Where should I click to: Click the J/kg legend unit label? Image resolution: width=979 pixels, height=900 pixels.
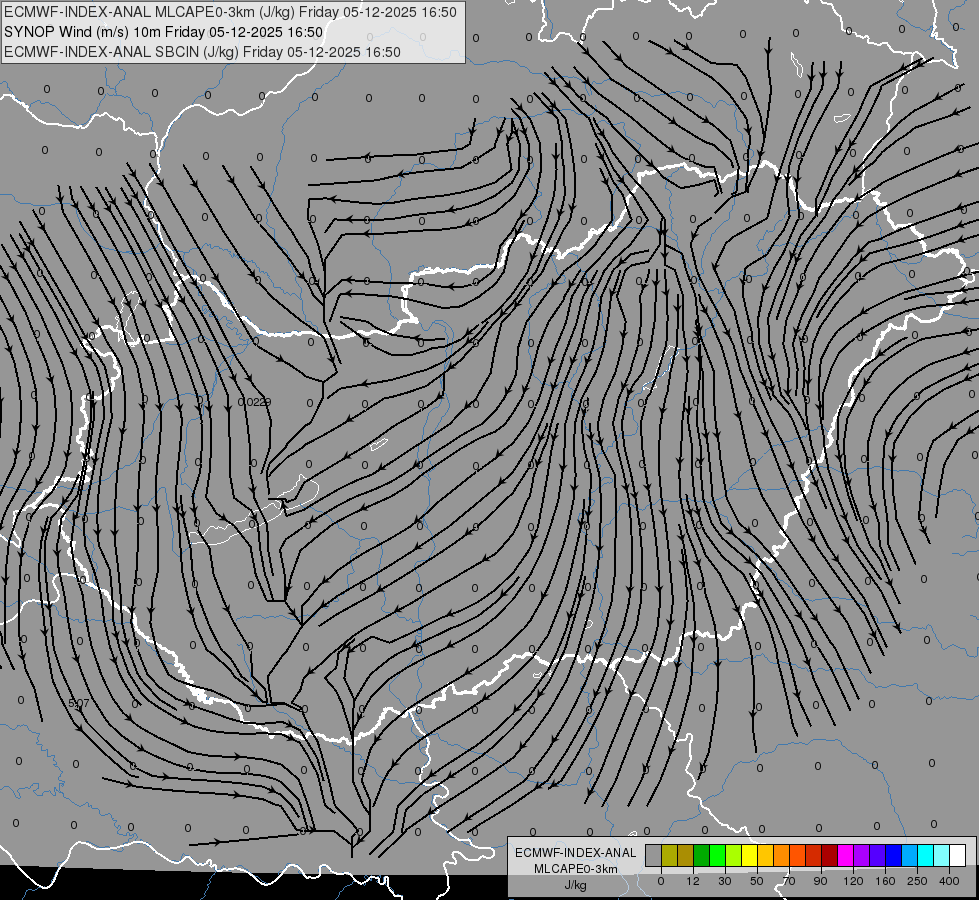pos(576,885)
